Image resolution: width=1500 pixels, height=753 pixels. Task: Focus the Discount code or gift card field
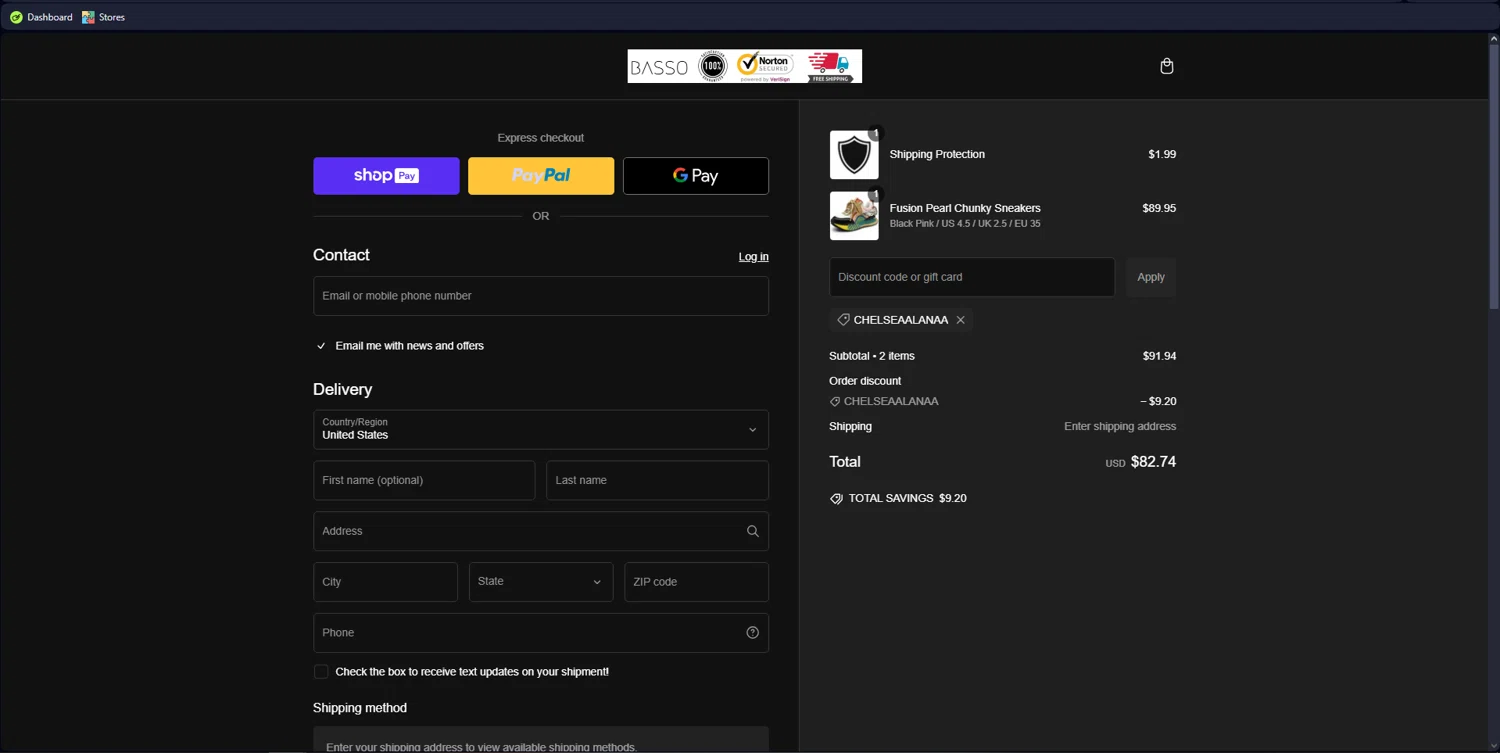972,277
